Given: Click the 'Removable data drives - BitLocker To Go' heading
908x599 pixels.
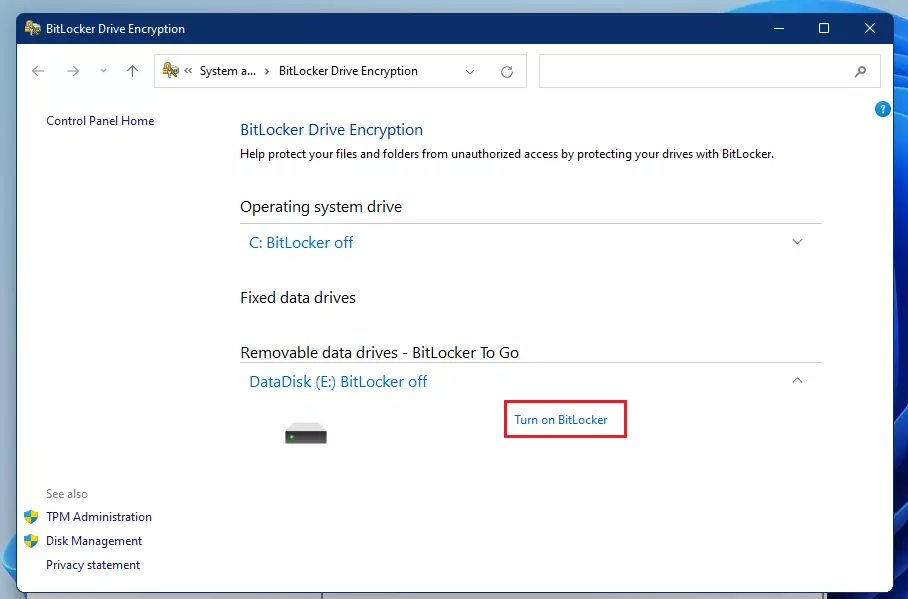Looking at the screenshot, I should [379, 353].
